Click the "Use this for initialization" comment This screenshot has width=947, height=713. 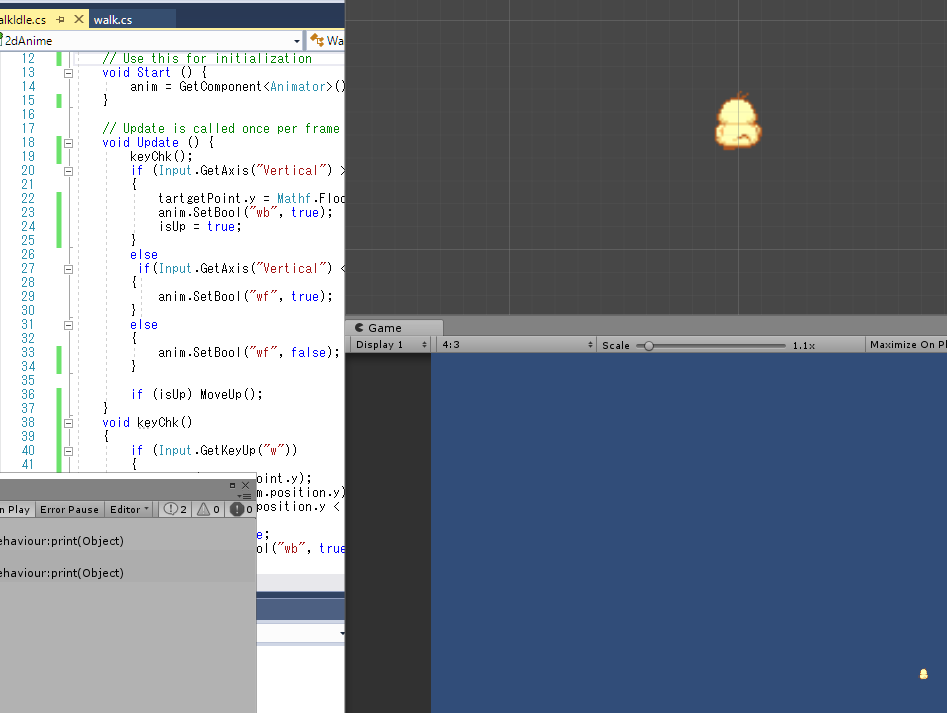[207, 59]
